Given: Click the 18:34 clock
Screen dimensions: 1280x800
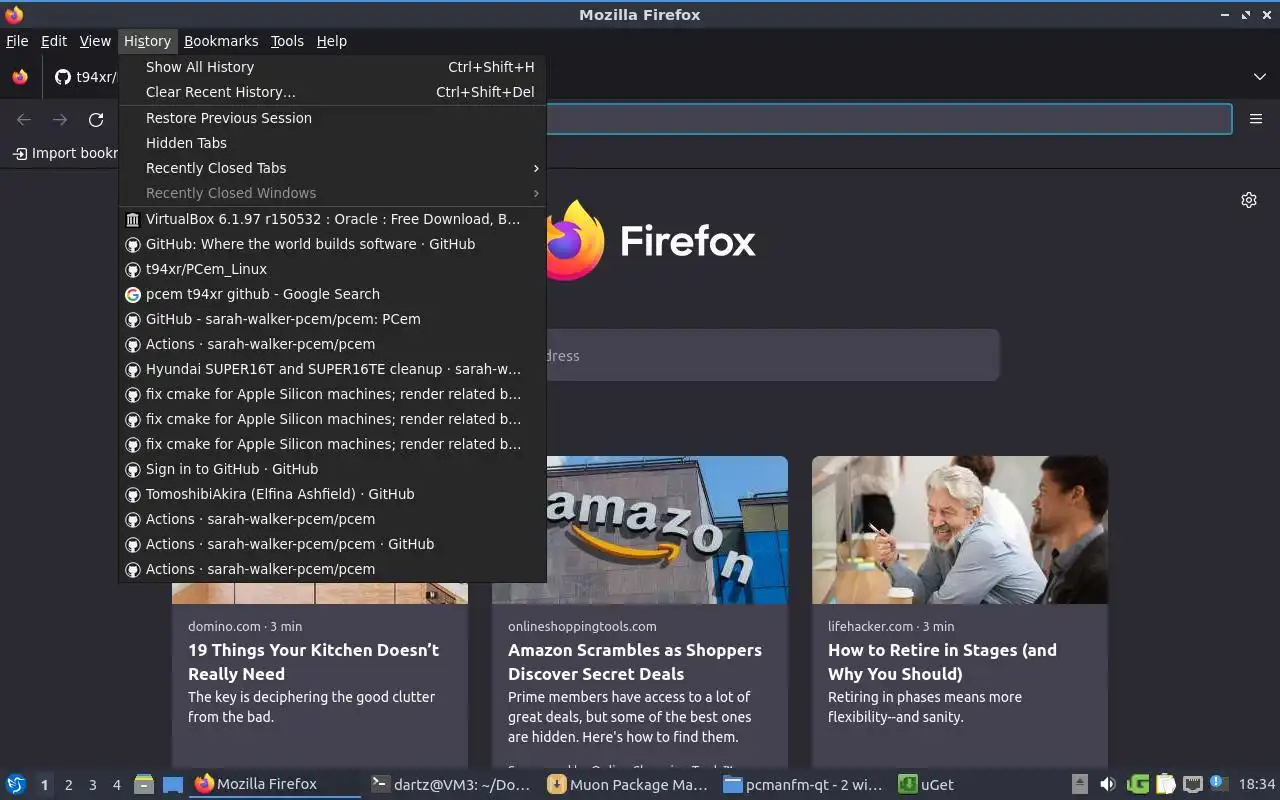Looking at the screenshot, I should (1257, 784).
